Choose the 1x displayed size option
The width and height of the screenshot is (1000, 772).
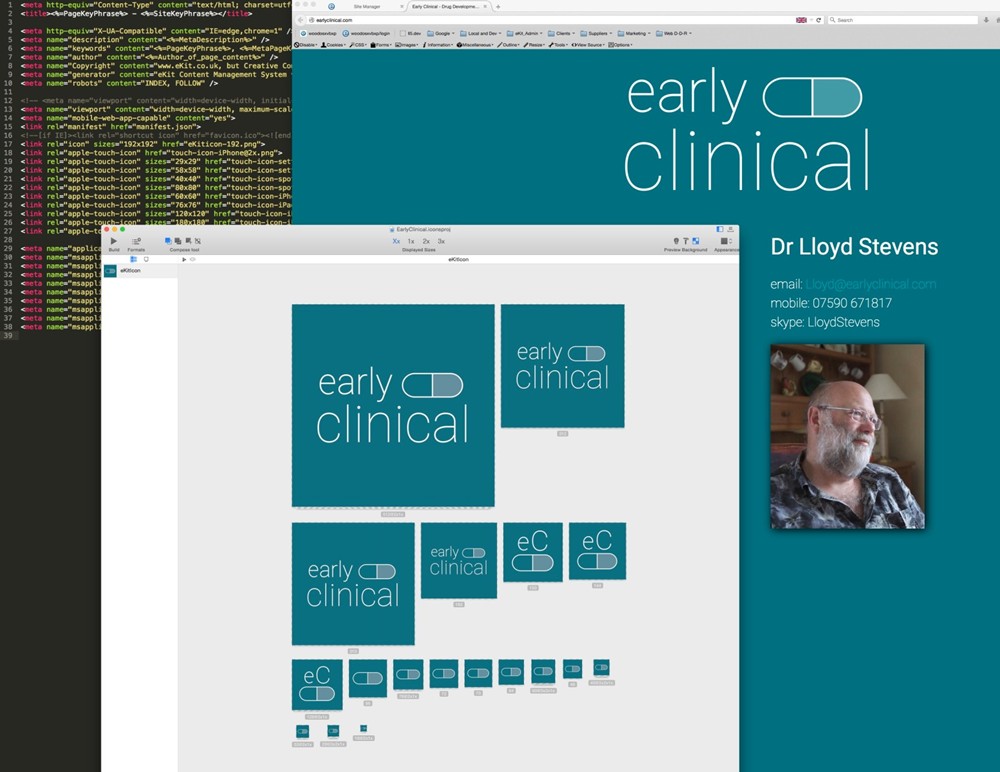(411, 241)
